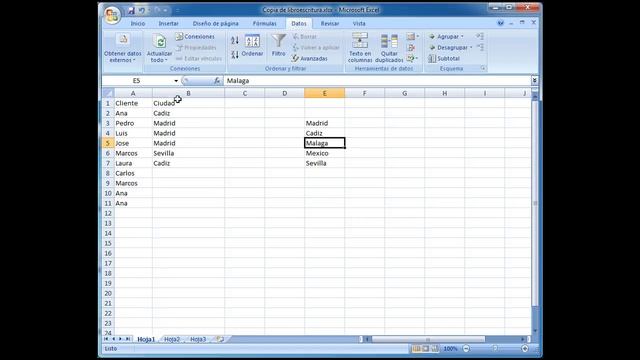Click the zoom out minus button
The height and width of the screenshot is (360, 640).
coord(467,349)
